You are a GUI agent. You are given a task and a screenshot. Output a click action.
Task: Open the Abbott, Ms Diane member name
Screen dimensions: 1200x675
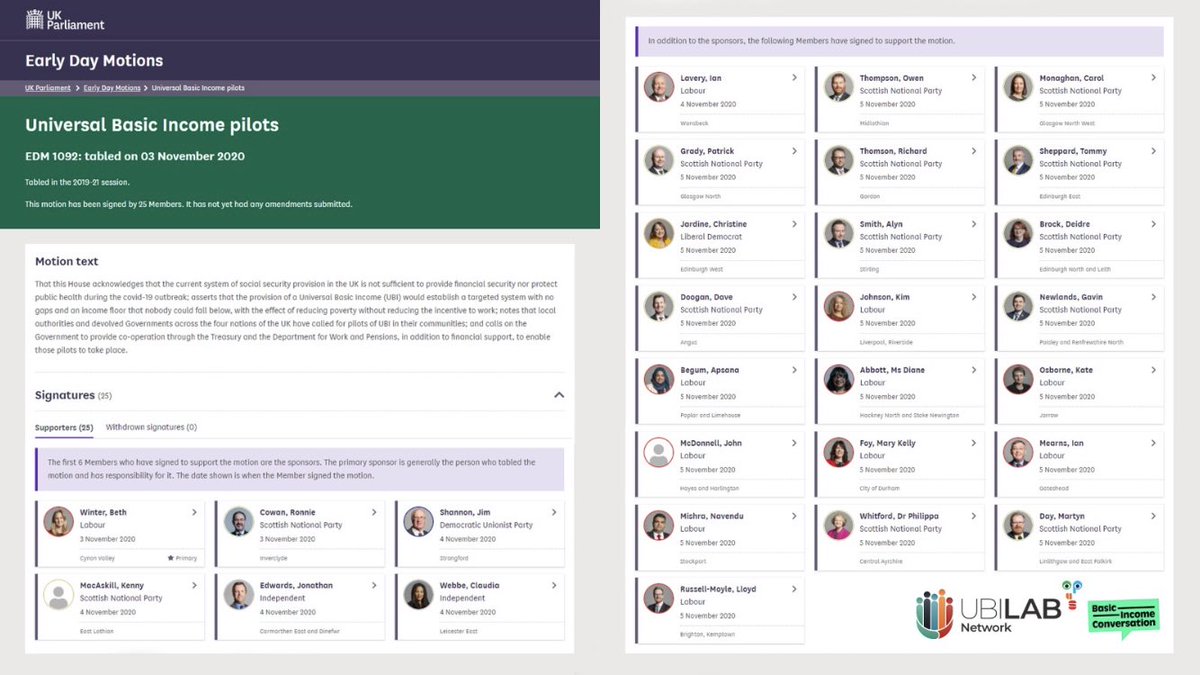click(x=893, y=370)
